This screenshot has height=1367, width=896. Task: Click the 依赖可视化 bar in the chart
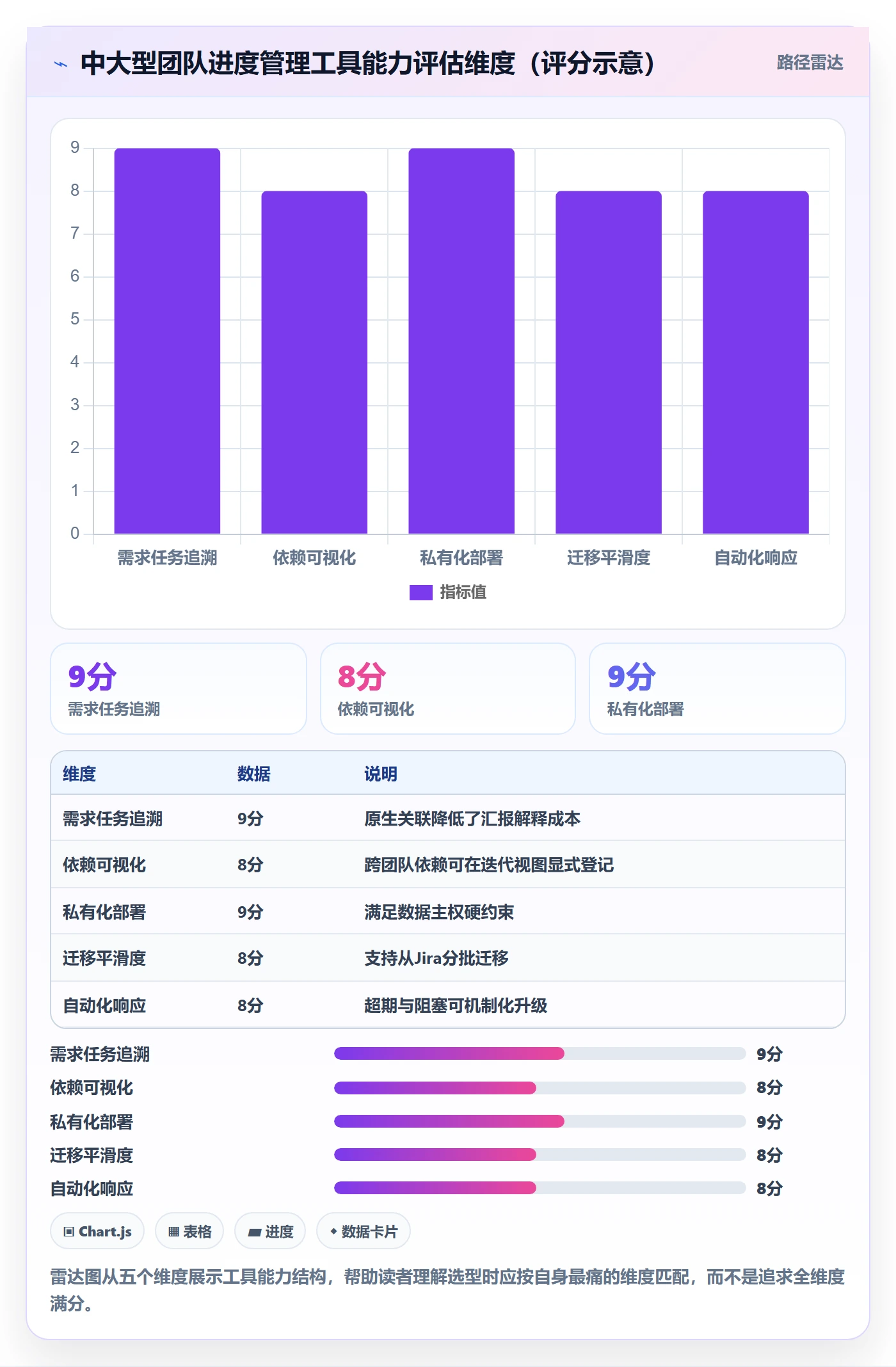pos(314,362)
